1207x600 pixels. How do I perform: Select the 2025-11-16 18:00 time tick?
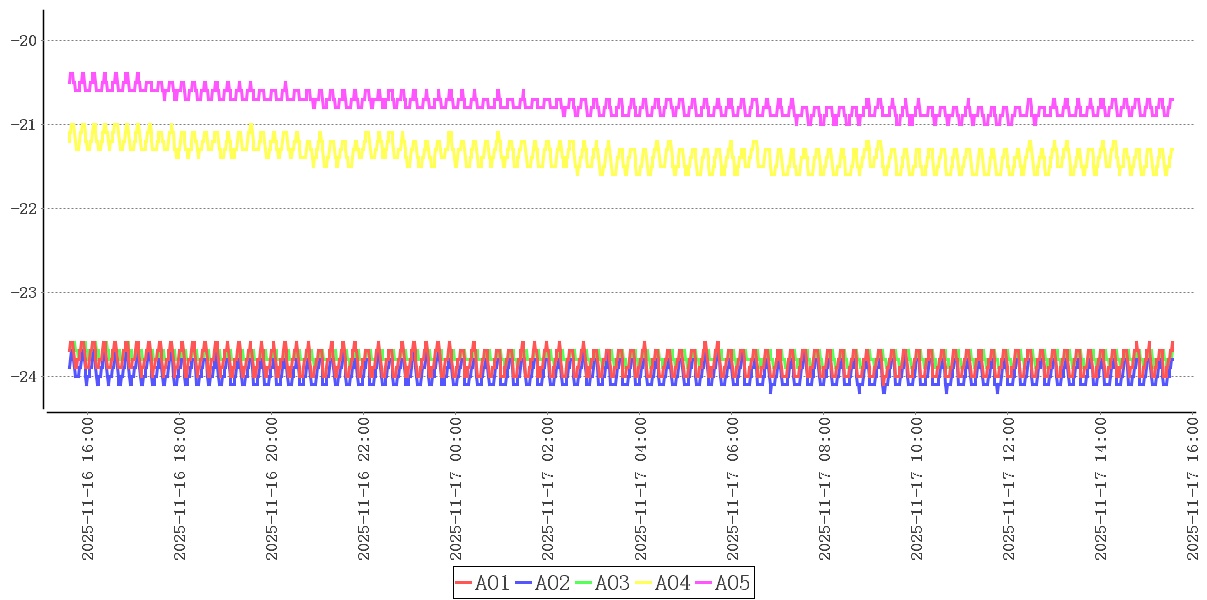pyautogui.click(x=180, y=489)
